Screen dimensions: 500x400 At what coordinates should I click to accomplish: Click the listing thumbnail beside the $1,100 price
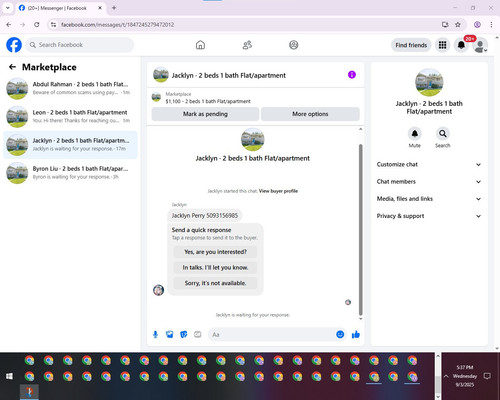coord(156,97)
